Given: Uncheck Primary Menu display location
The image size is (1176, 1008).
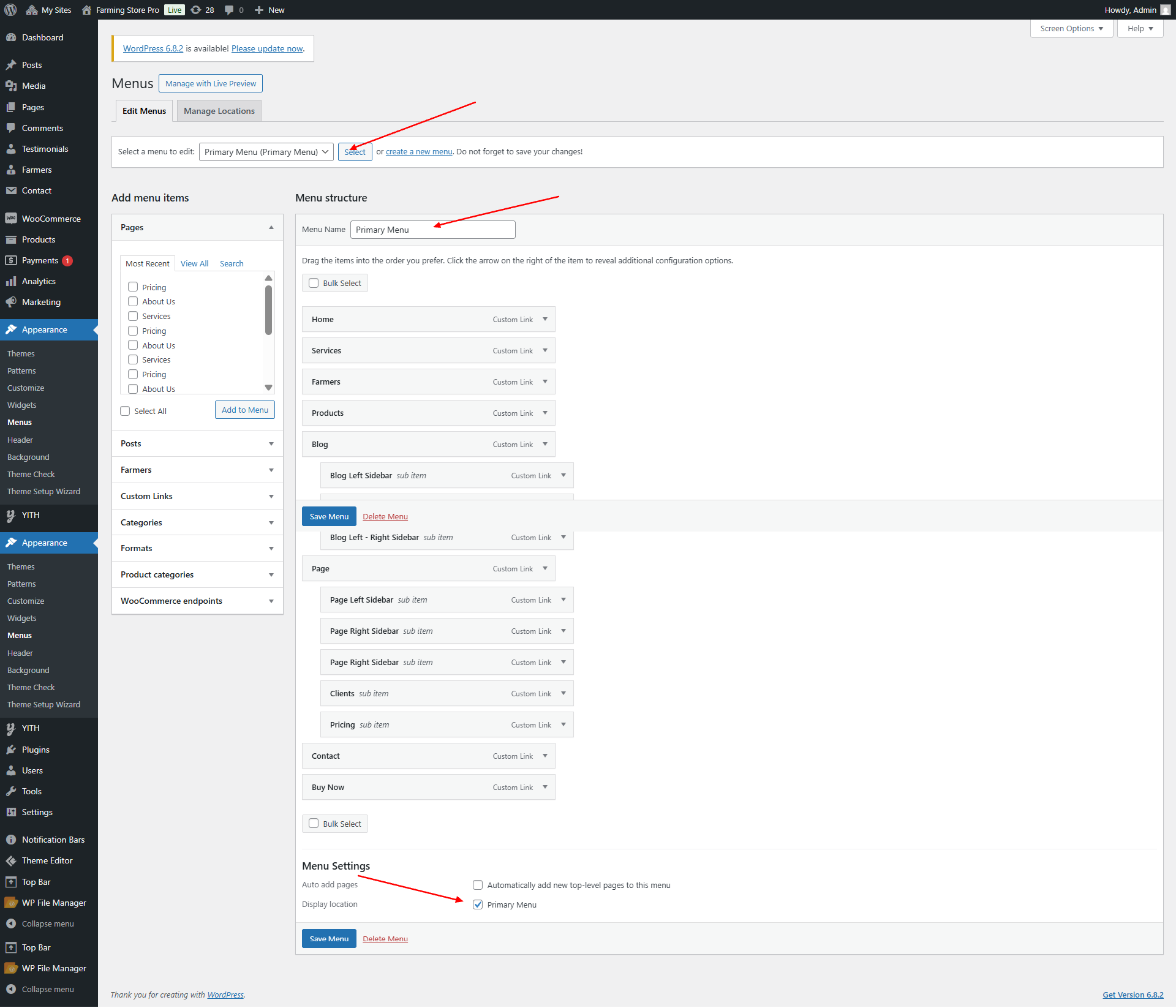Looking at the screenshot, I should point(478,905).
